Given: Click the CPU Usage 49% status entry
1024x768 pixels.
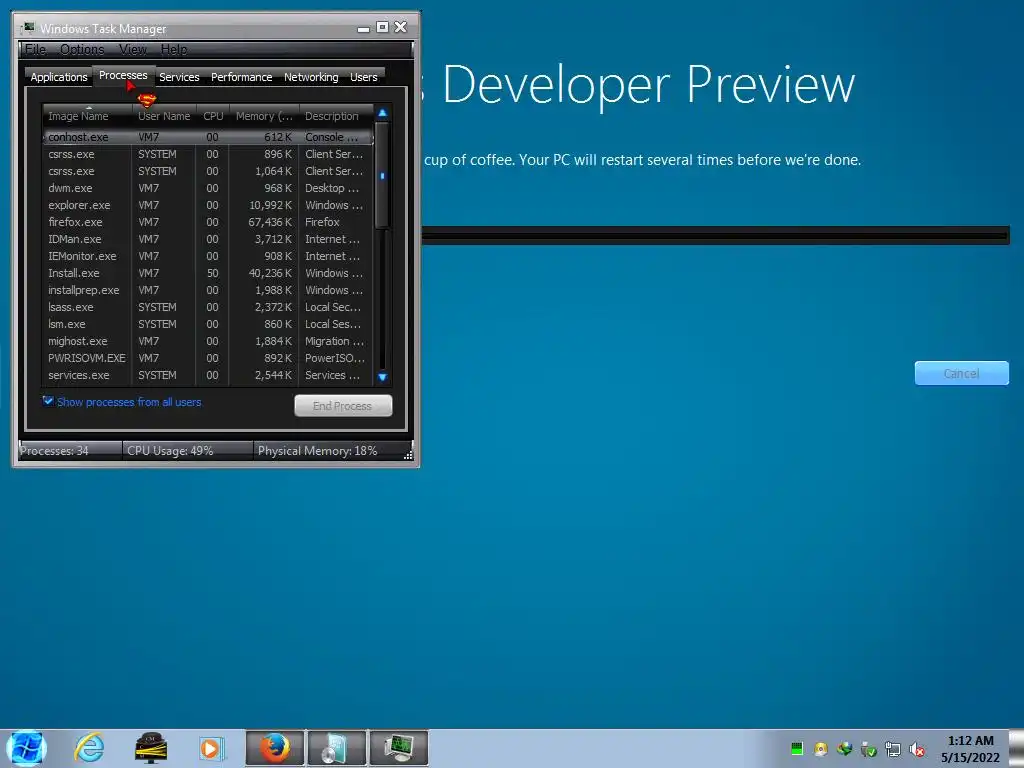Looking at the screenshot, I should [187, 451].
